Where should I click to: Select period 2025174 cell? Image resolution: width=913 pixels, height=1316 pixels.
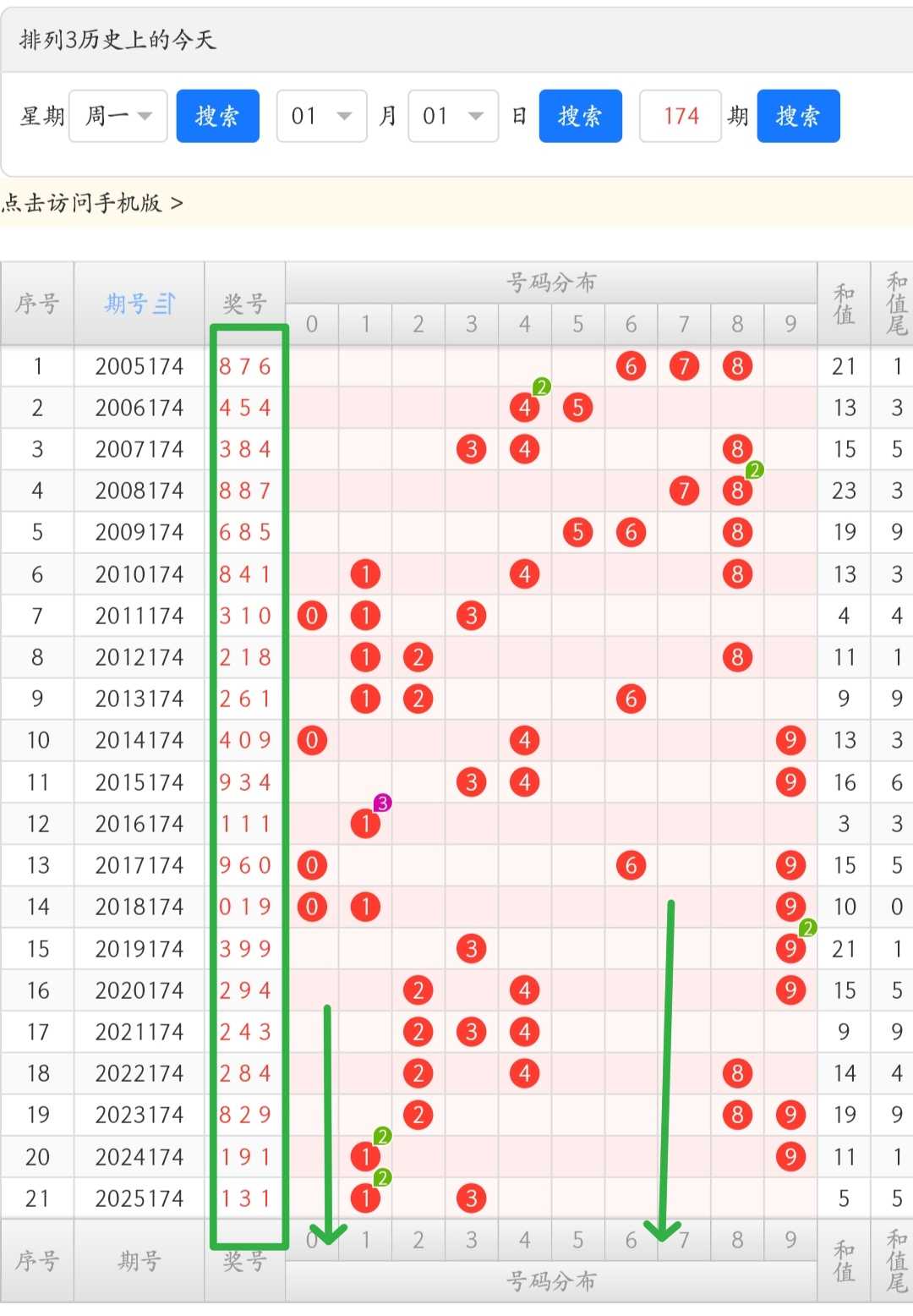139,1198
